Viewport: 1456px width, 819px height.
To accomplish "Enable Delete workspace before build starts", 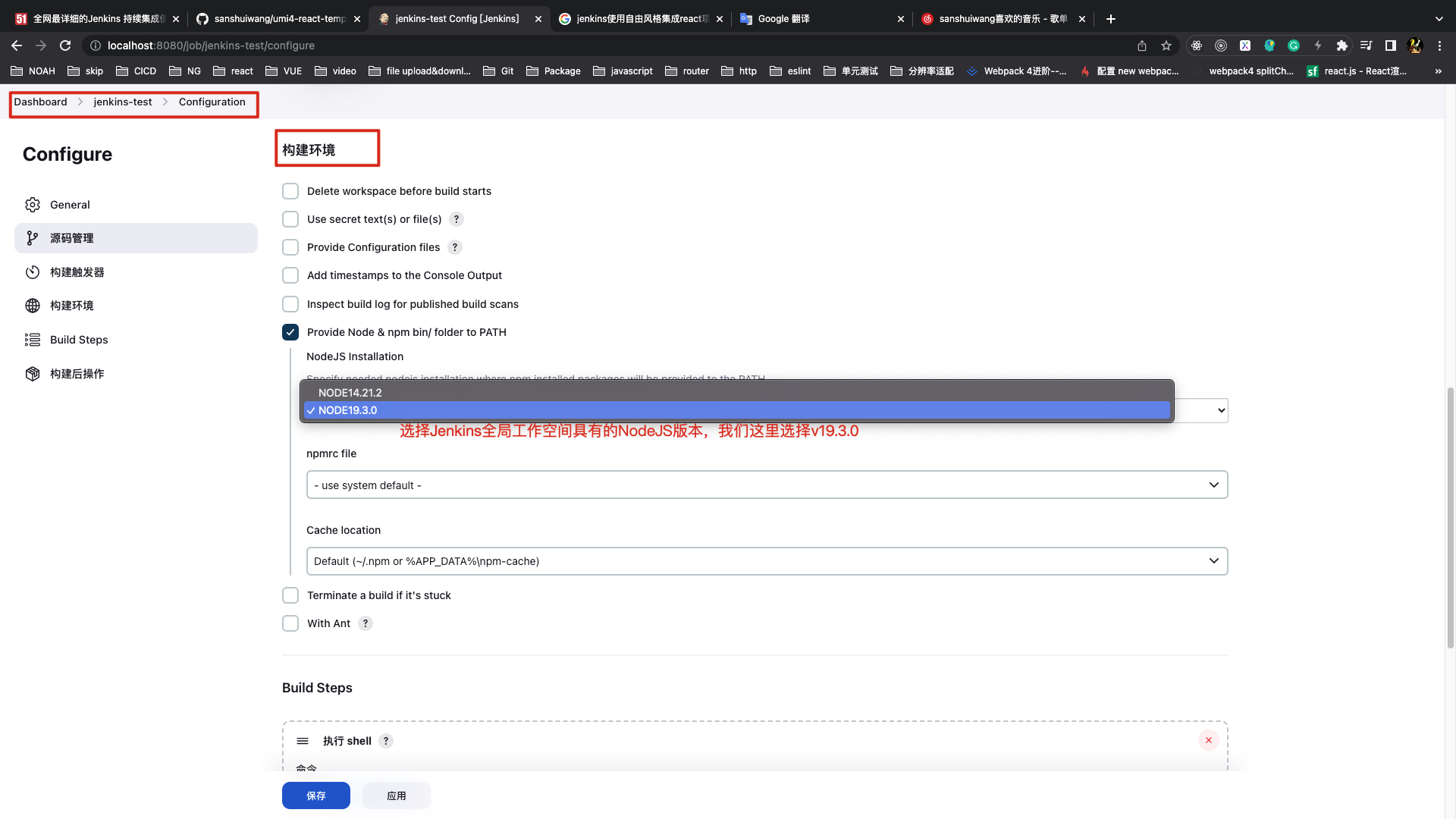I will click(x=290, y=191).
